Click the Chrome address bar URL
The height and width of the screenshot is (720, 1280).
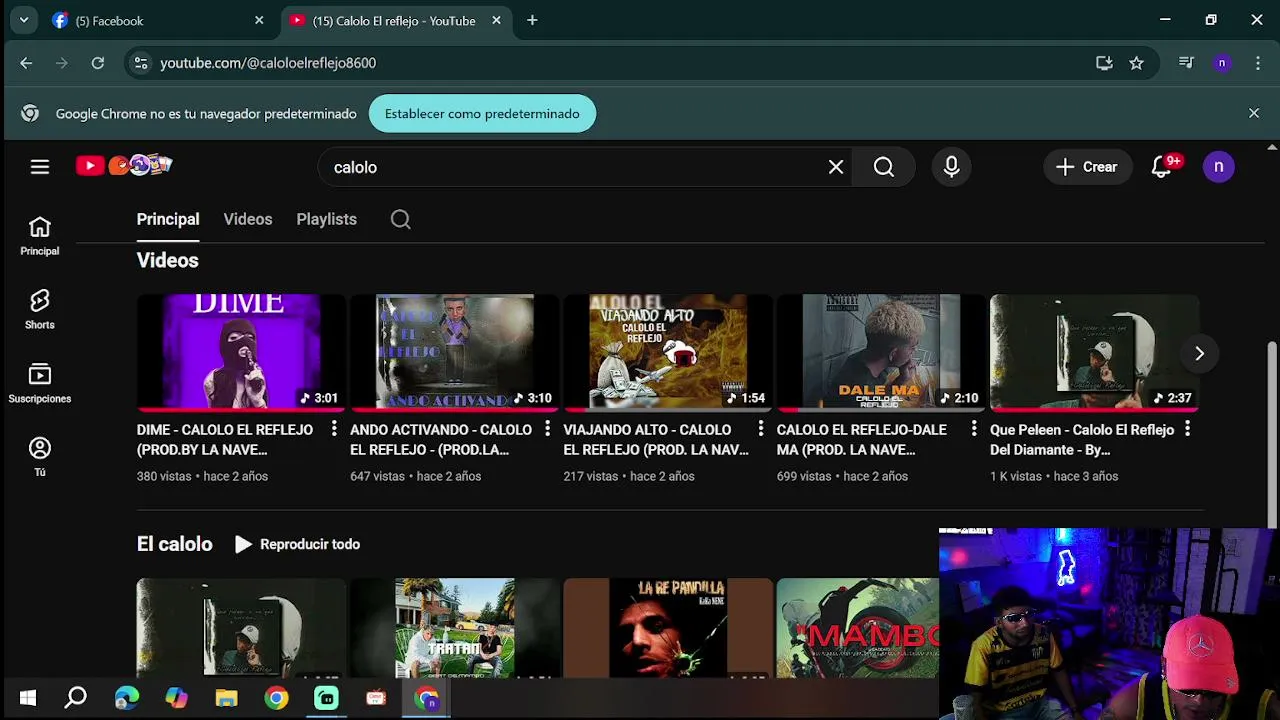pos(268,63)
